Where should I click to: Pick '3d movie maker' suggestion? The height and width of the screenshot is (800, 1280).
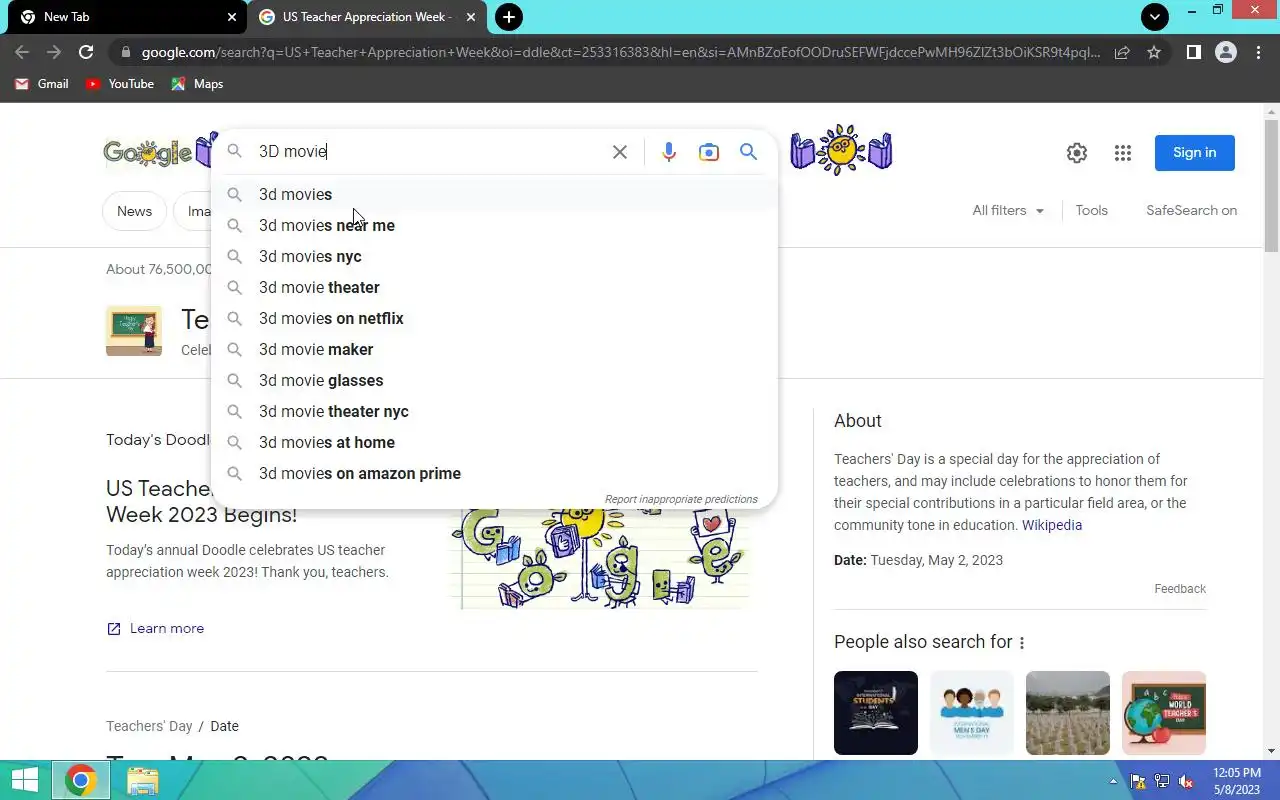[494, 349]
